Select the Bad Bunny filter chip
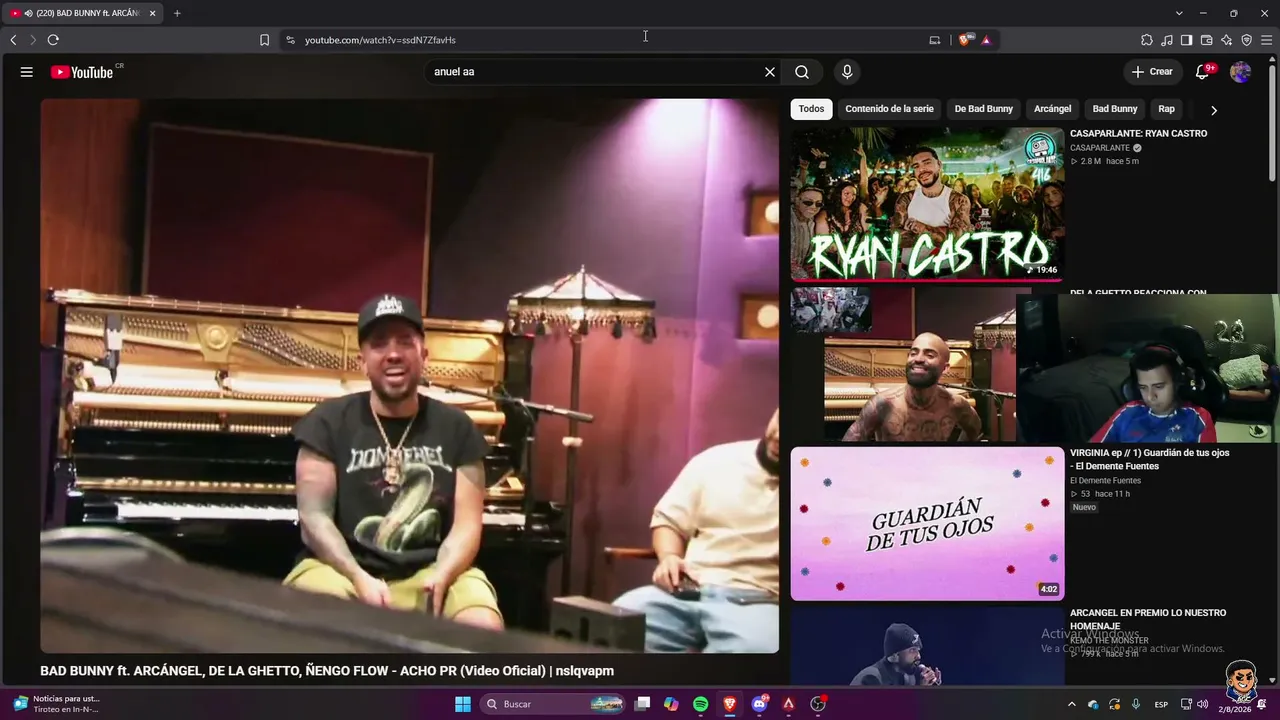Viewport: 1280px width, 720px height. tap(1115, 109)
